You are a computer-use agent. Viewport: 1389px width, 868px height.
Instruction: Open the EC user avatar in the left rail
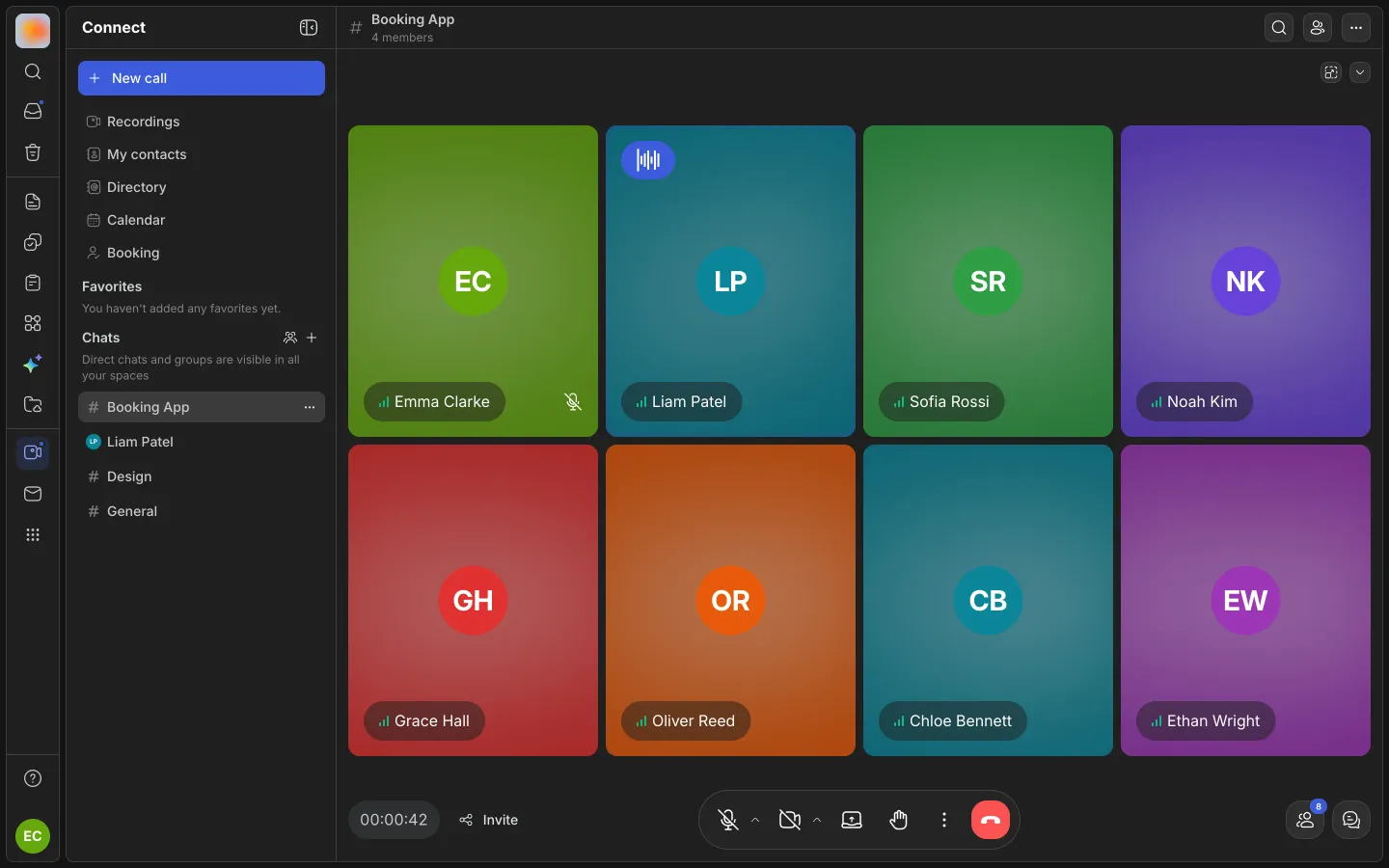tap(33, 836)
